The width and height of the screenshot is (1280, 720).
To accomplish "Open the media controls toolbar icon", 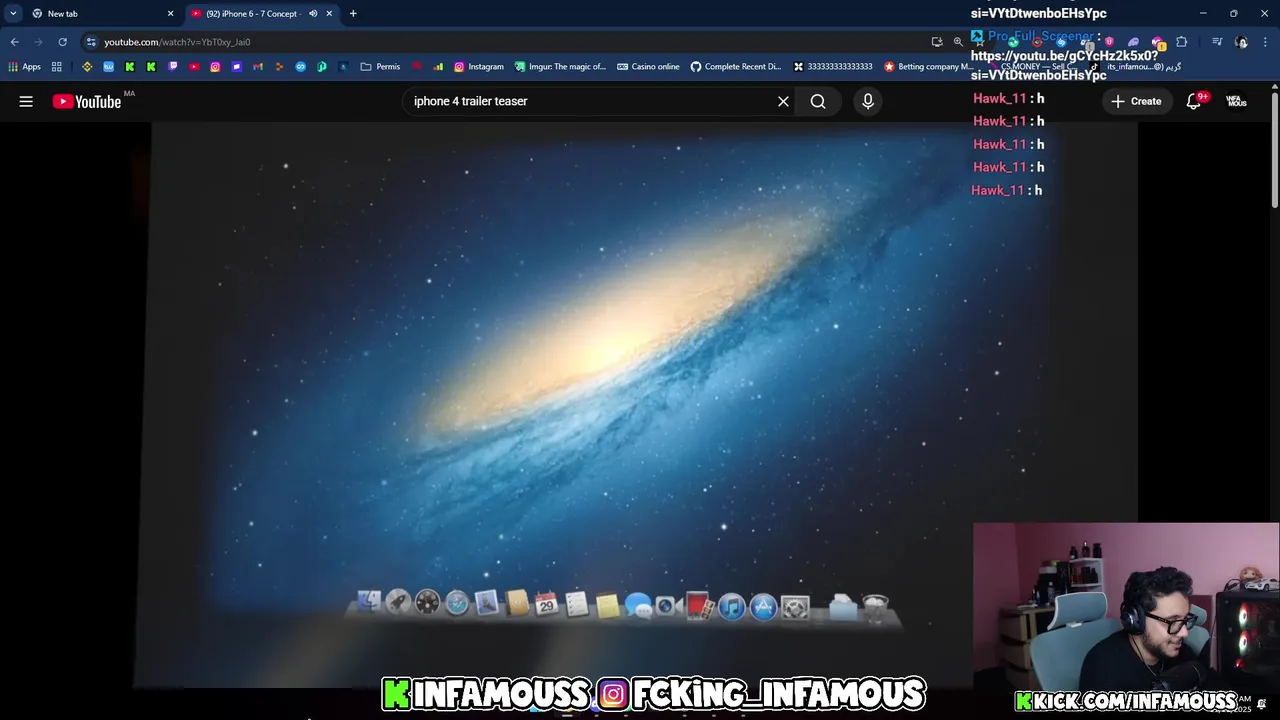I will (1217, 42).
